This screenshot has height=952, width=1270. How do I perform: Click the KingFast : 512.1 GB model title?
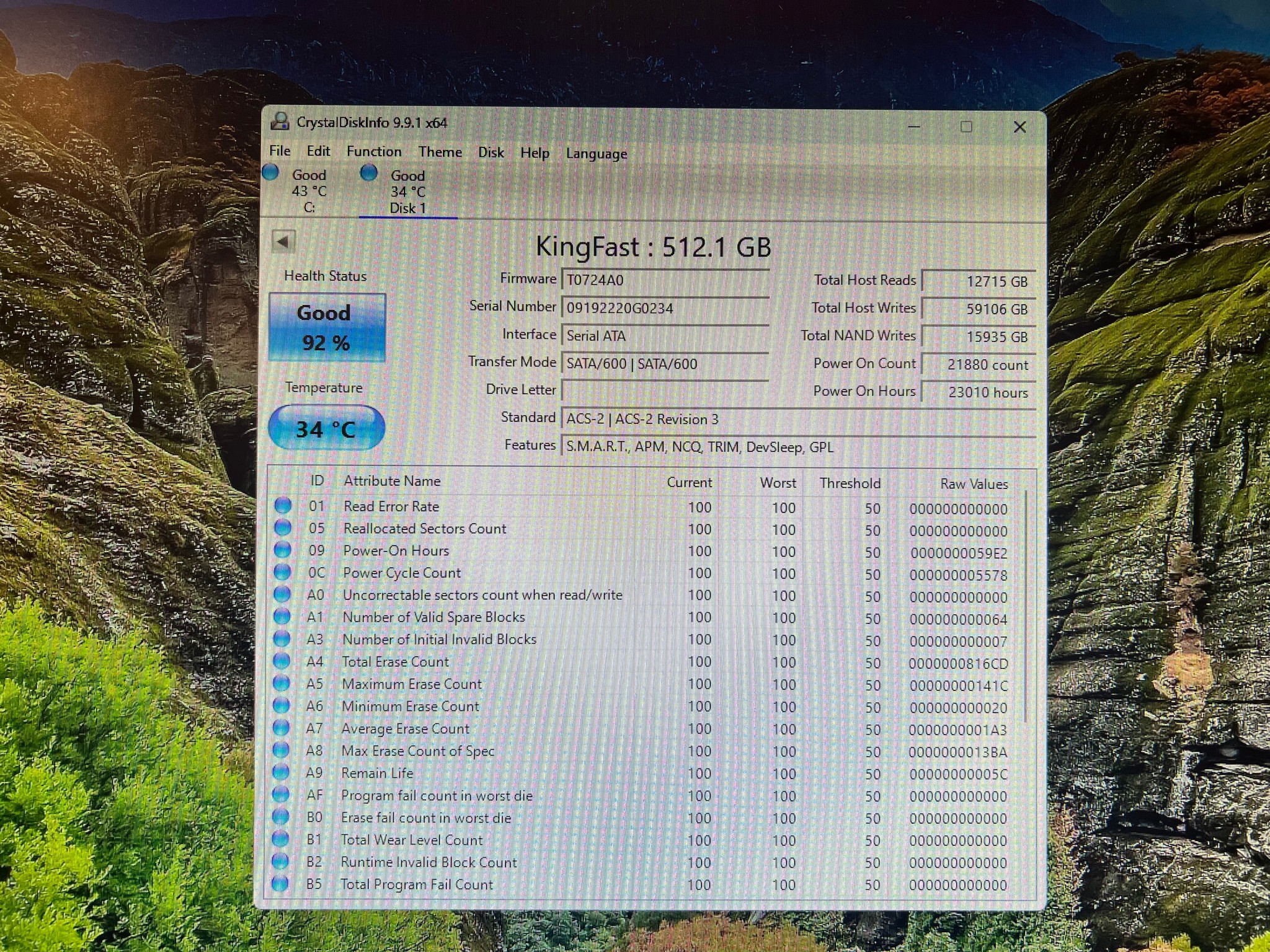[x=654, y=247]
